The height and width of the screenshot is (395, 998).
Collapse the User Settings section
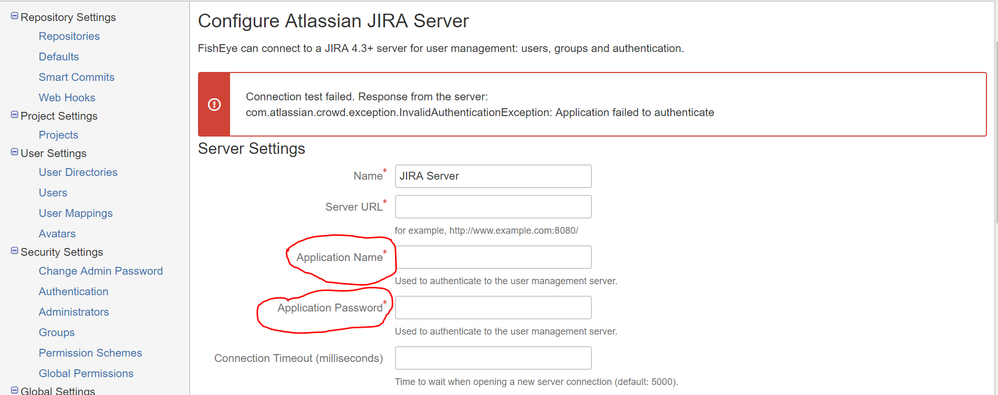(15, 153)
